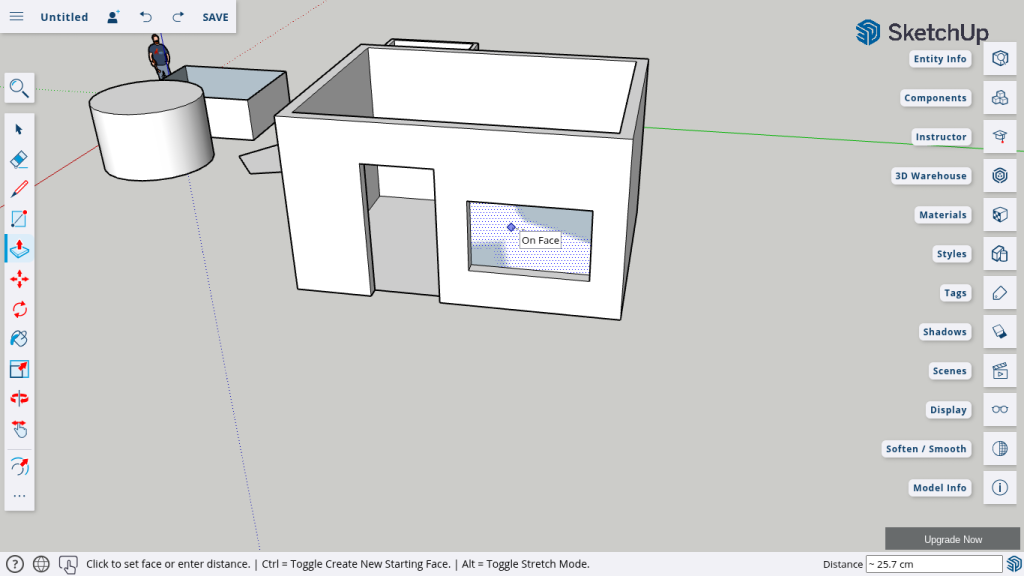Select the Paint Bucket tool
Image resolution: width=1024 pixels, height=576 pixels.
click(x=19, y=339)
